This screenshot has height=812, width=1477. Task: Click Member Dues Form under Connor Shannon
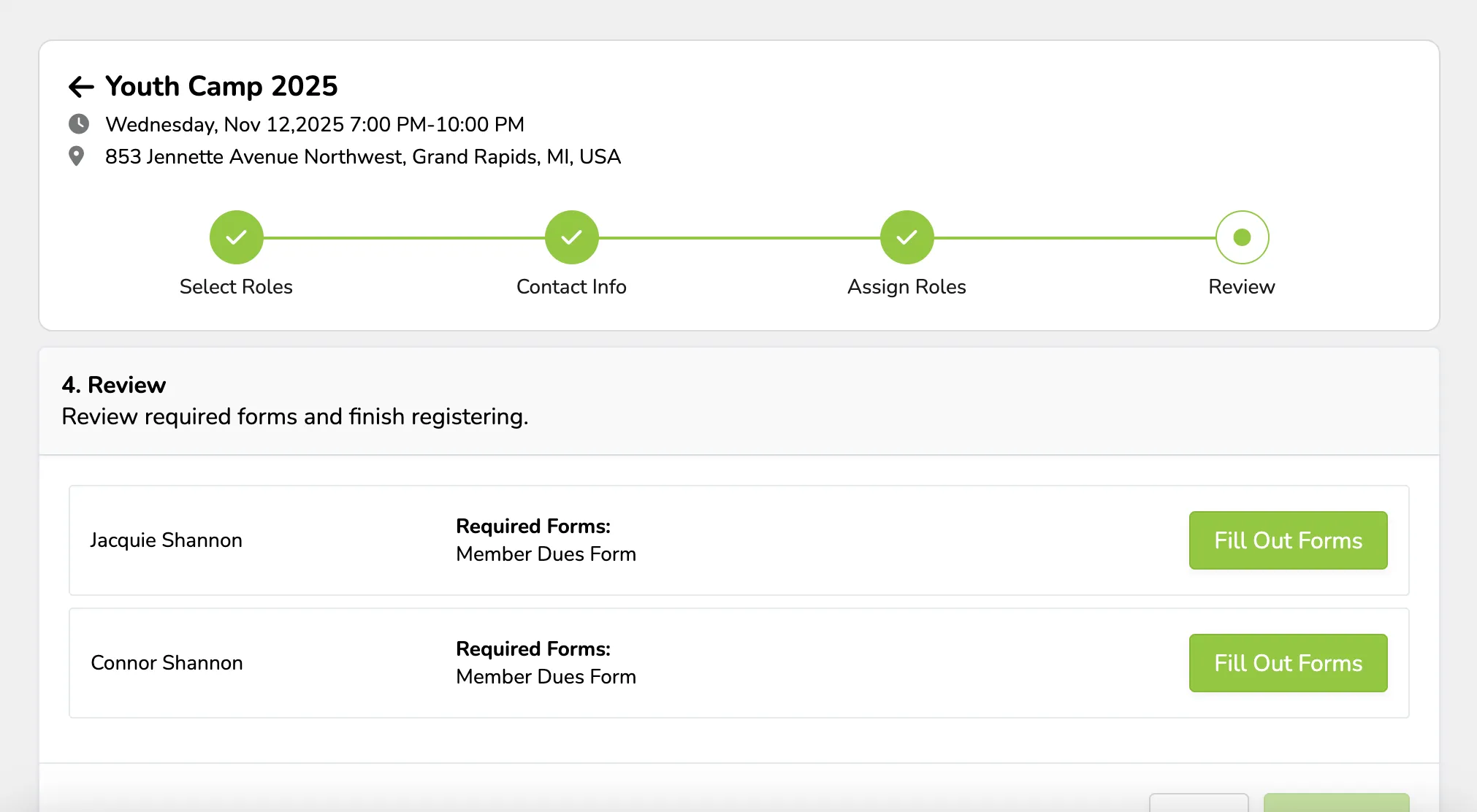[x=546, y=677]
